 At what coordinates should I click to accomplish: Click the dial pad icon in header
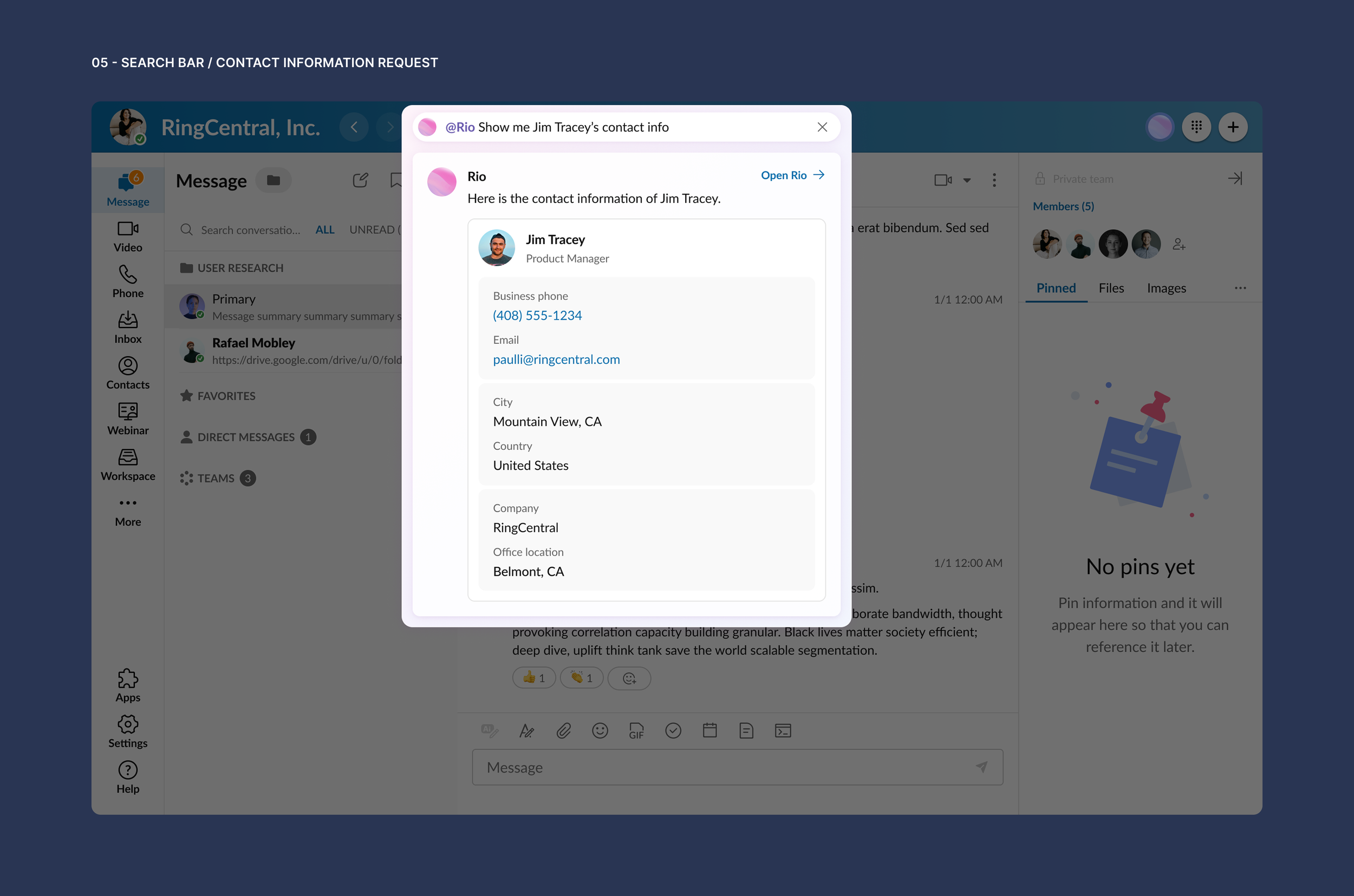[1196, 127]
